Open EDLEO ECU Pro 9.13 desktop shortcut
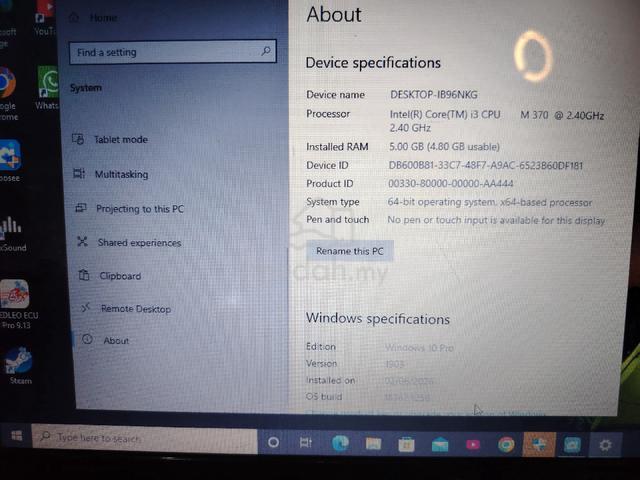640x480 pixels. pyautogui.click(x=16, y=304)
